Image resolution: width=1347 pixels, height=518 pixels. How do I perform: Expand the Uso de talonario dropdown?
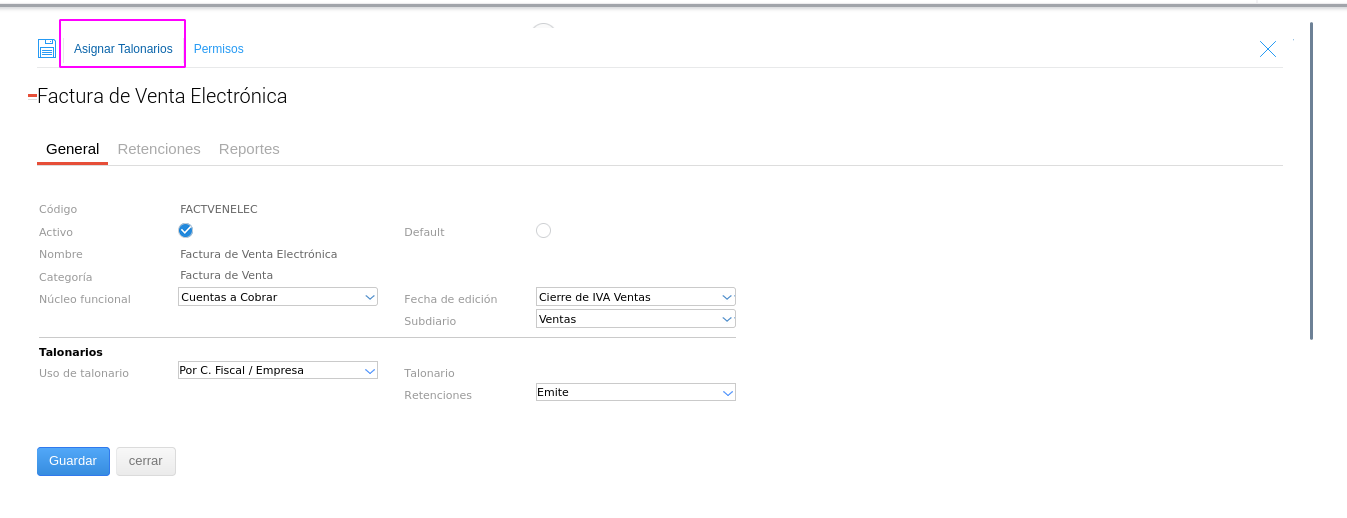point(277,370)
